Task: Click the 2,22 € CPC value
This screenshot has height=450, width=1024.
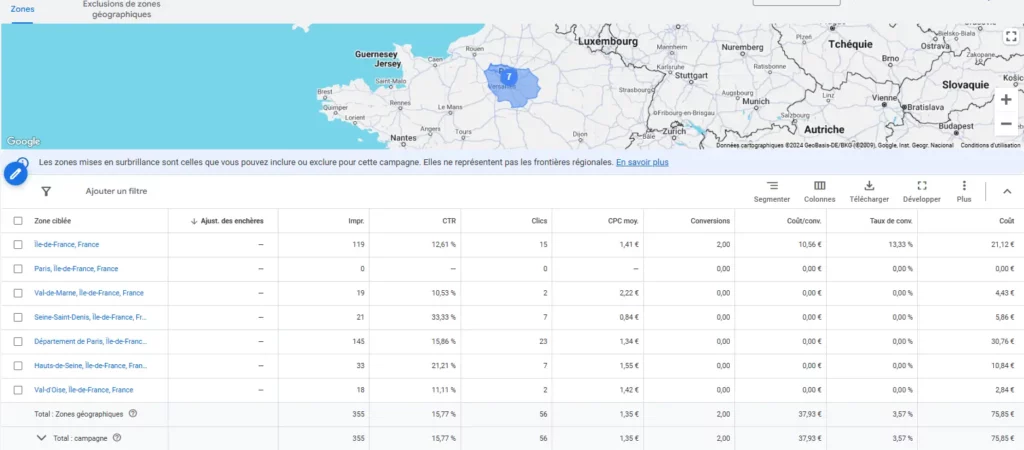Action: 628,293
